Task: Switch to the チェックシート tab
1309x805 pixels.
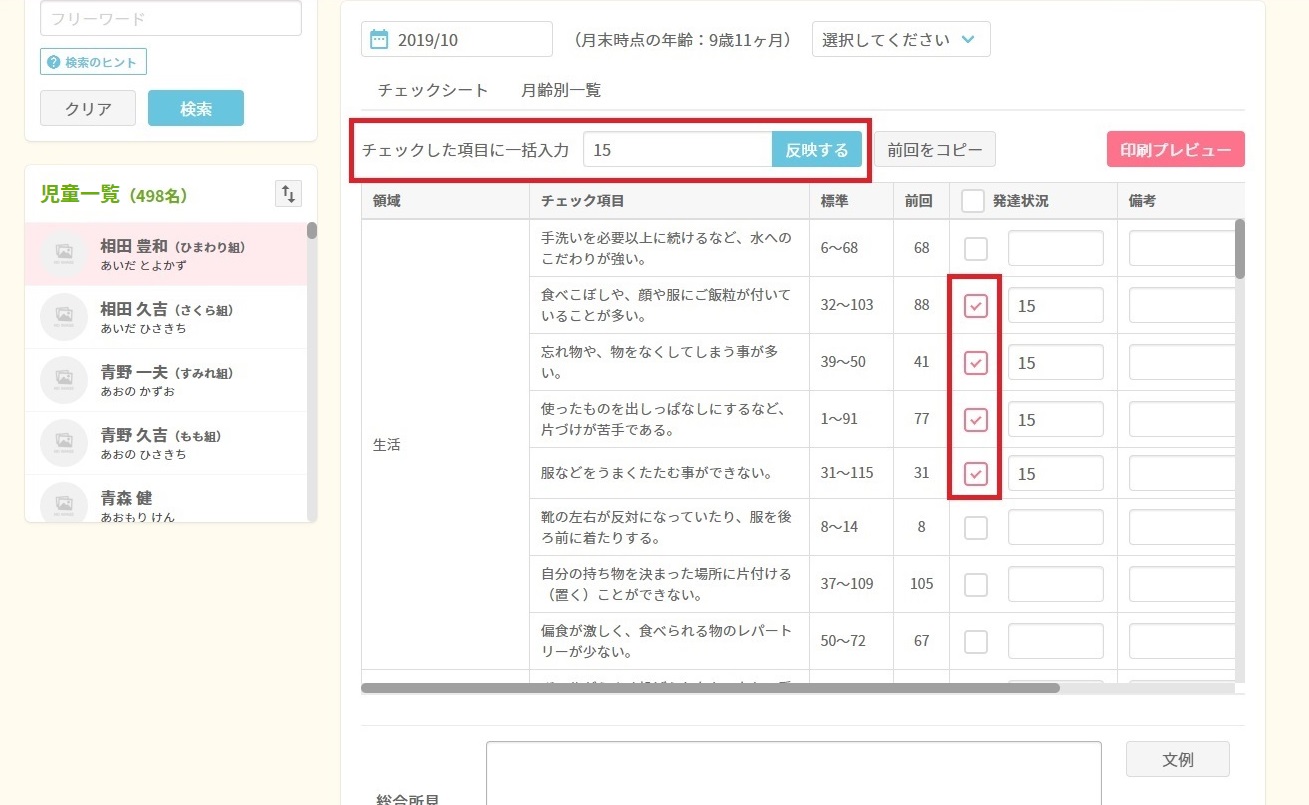Action: click(433, 90)
